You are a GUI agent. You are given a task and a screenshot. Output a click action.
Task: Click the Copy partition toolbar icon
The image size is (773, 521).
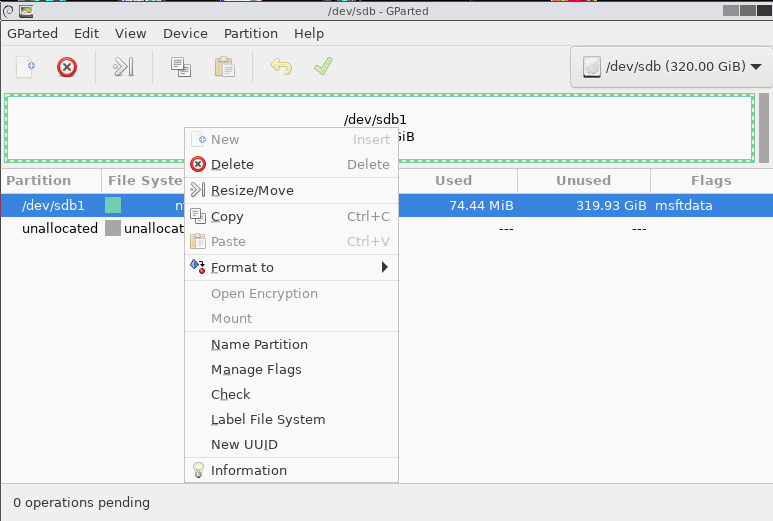click(x=180, y=67)
